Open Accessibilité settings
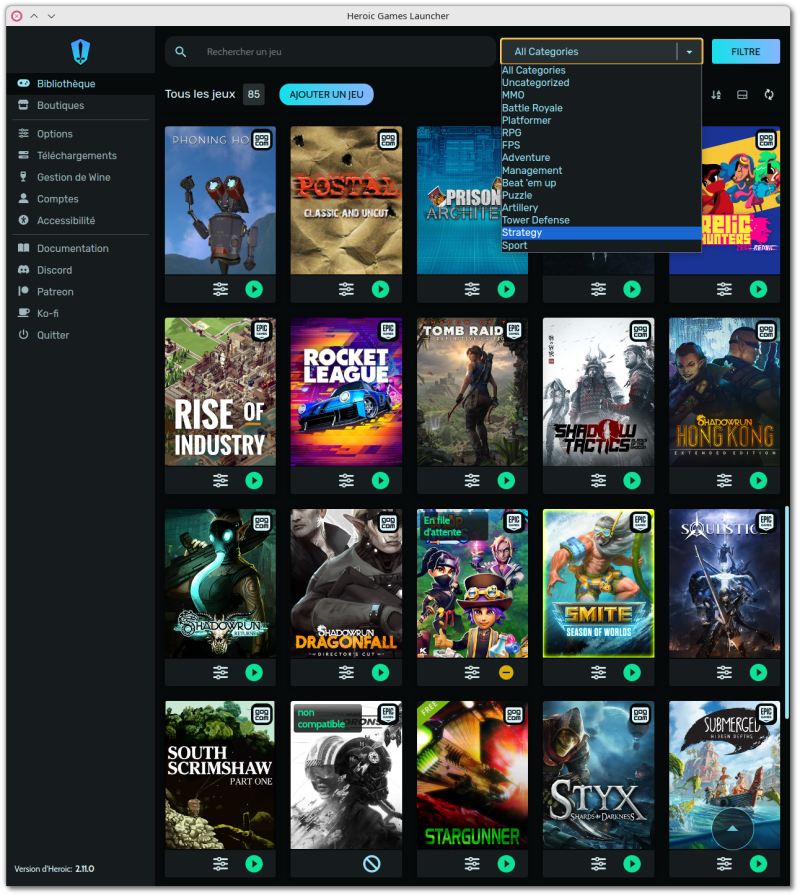Screen dimensions: 800x896 coord(81,221)
